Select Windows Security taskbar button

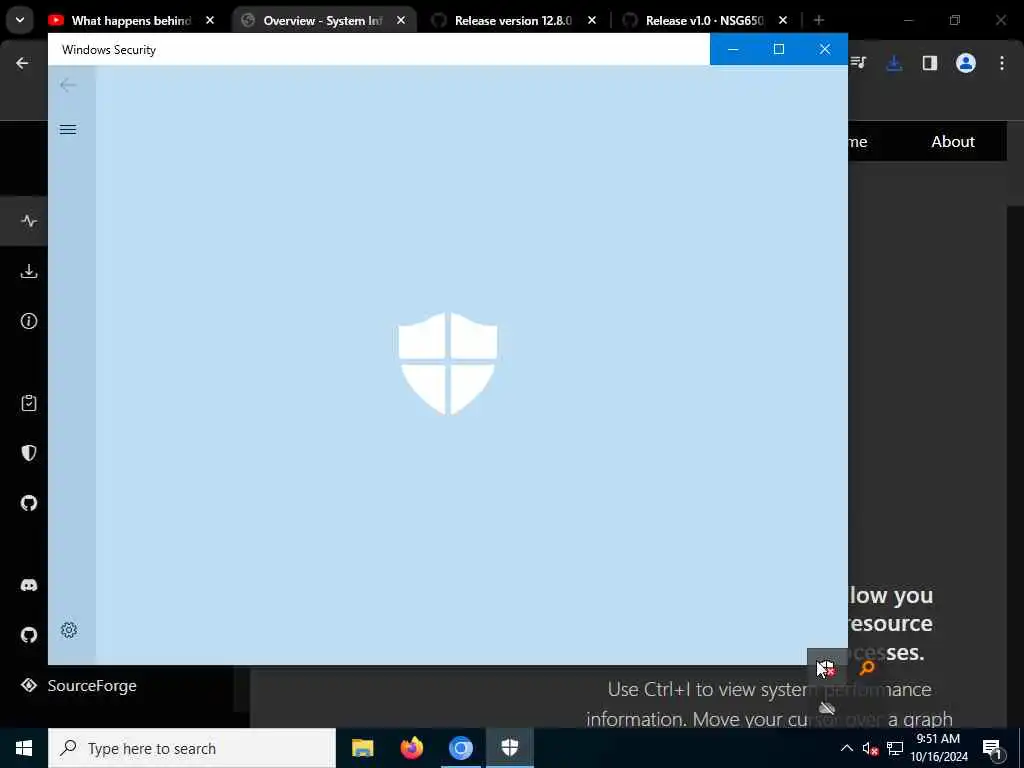pyautogui.click(x=509, y=748)
